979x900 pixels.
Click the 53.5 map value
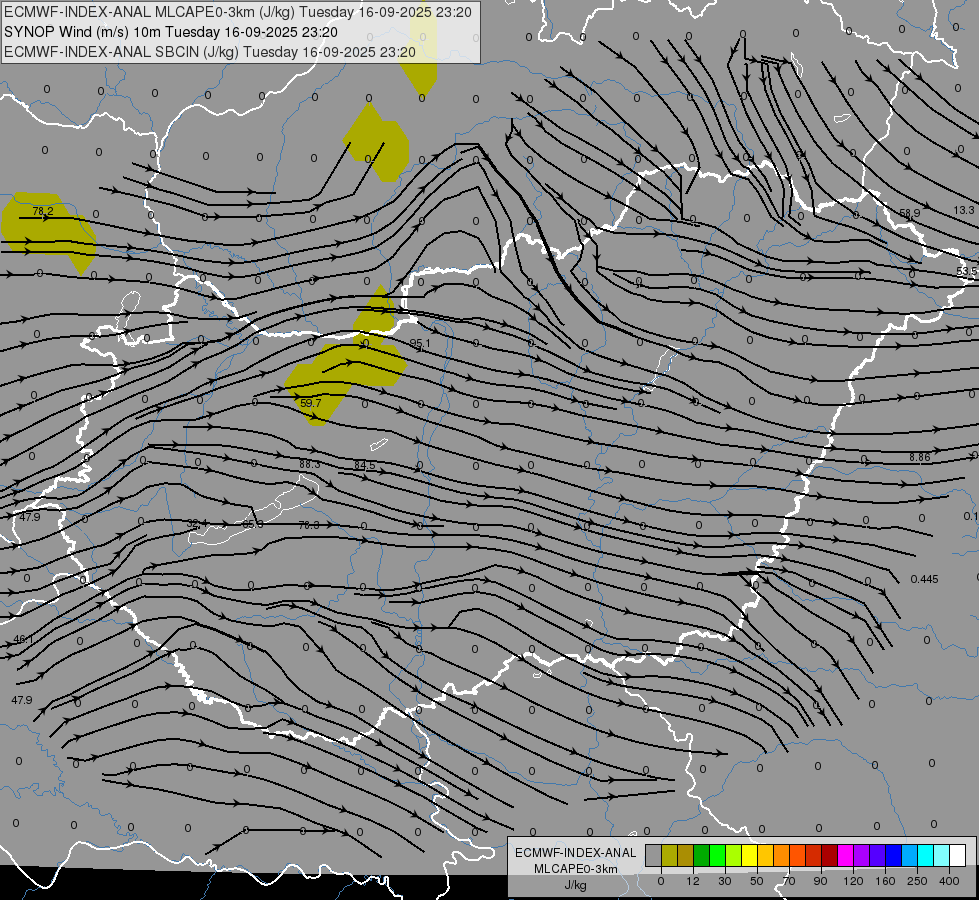click(x=967, y=271)
